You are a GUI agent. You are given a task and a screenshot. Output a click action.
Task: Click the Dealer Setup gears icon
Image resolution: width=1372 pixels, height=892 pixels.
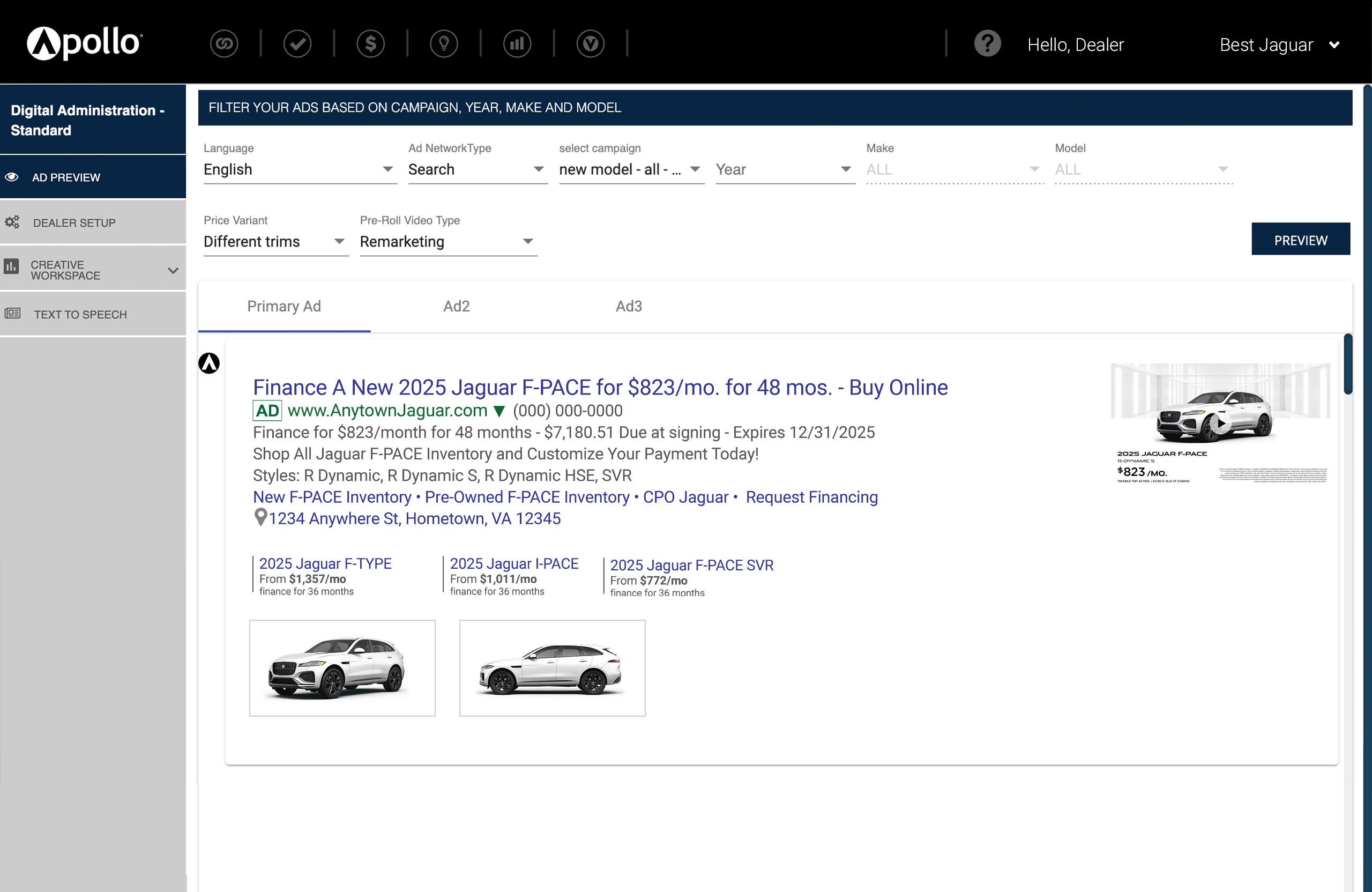click(x=12, y=222)
